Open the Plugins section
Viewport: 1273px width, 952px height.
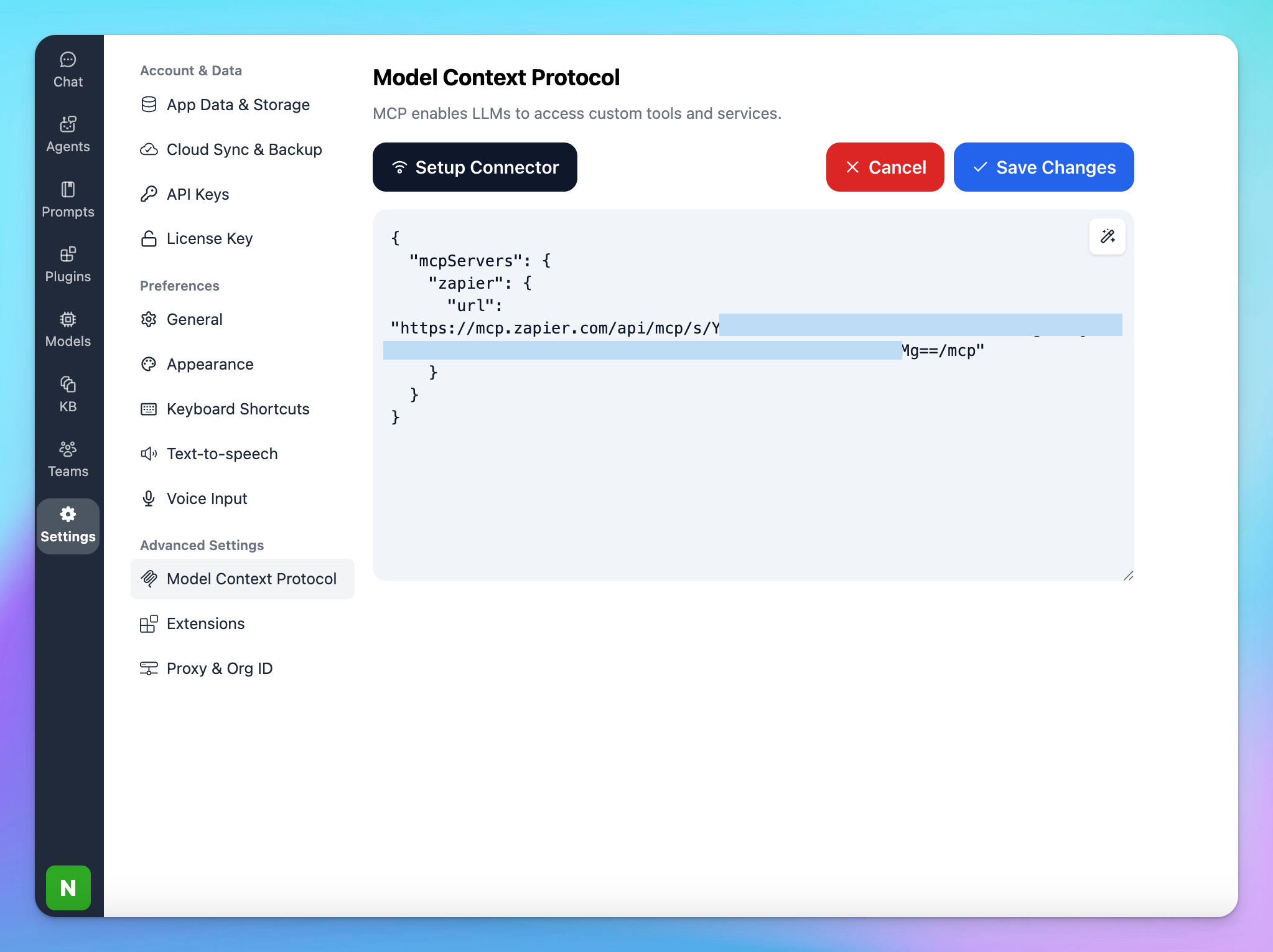tap(68, 264)
